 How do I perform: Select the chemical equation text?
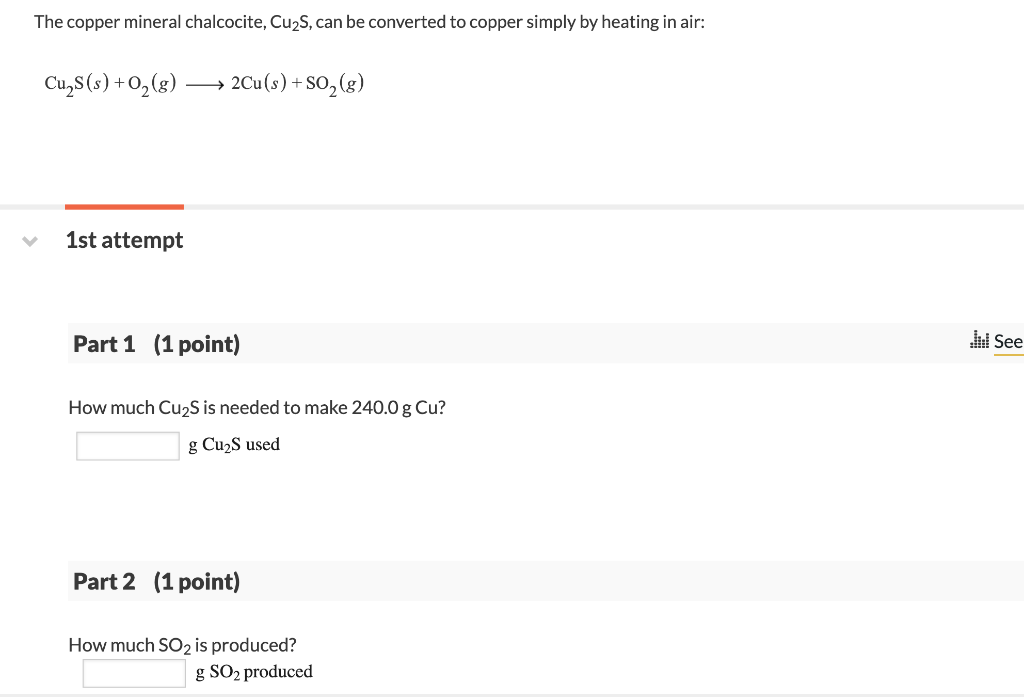coord(203,83)
